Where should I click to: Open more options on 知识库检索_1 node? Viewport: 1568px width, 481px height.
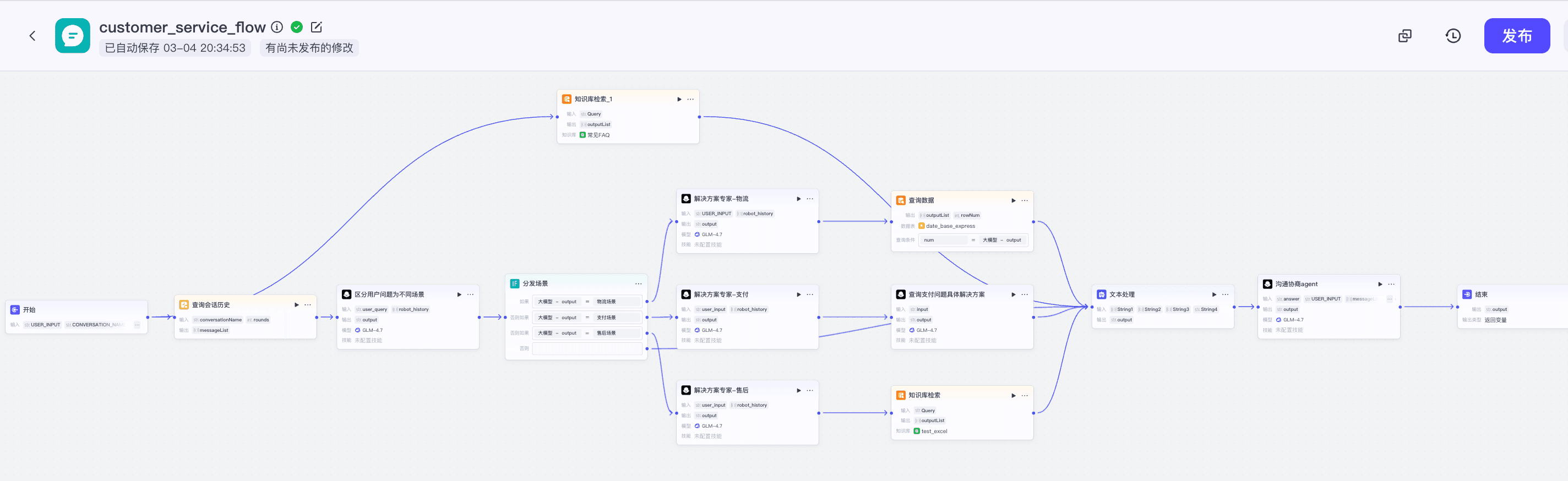click(690, 99)
